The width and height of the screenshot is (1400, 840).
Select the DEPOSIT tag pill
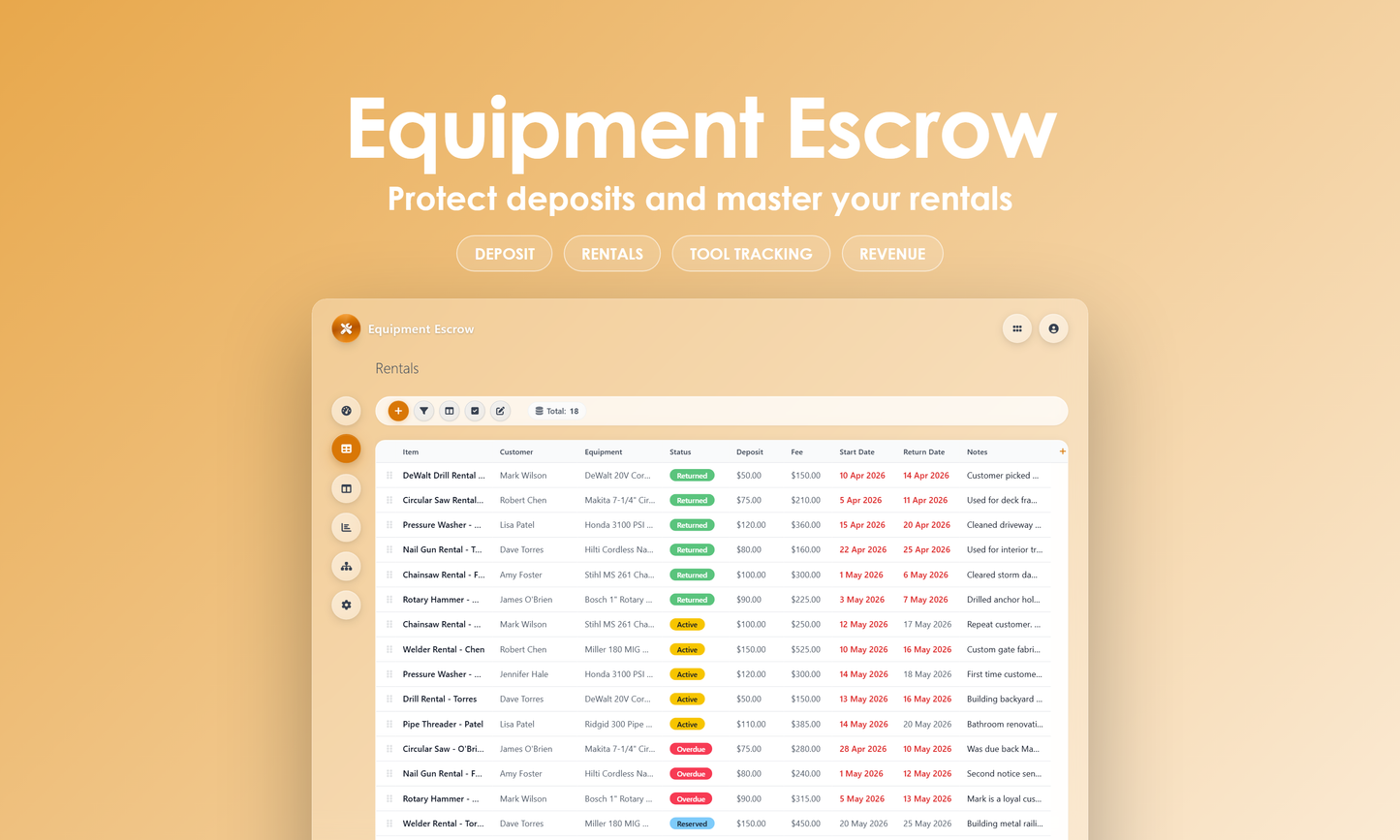pyautogui.click(x=505, y=254)
